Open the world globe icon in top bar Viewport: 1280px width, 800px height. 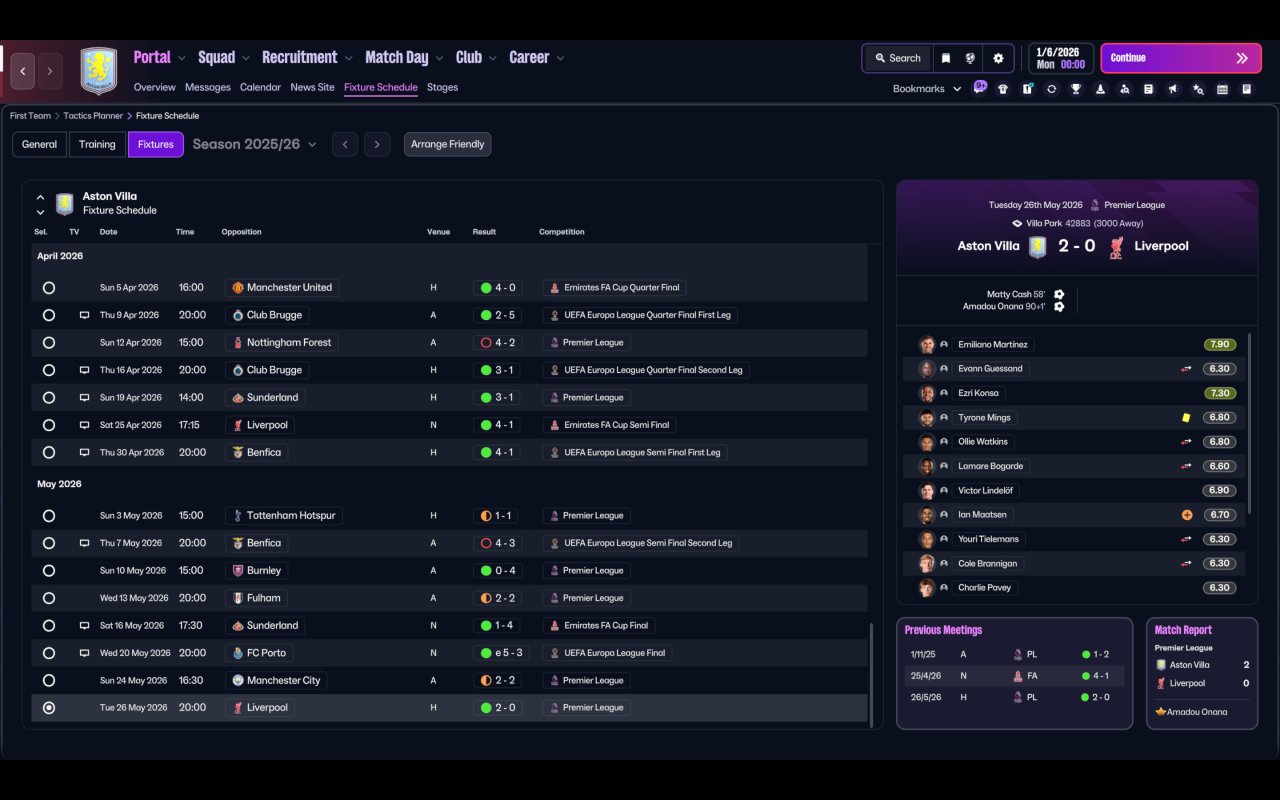[x=970, y=58]
